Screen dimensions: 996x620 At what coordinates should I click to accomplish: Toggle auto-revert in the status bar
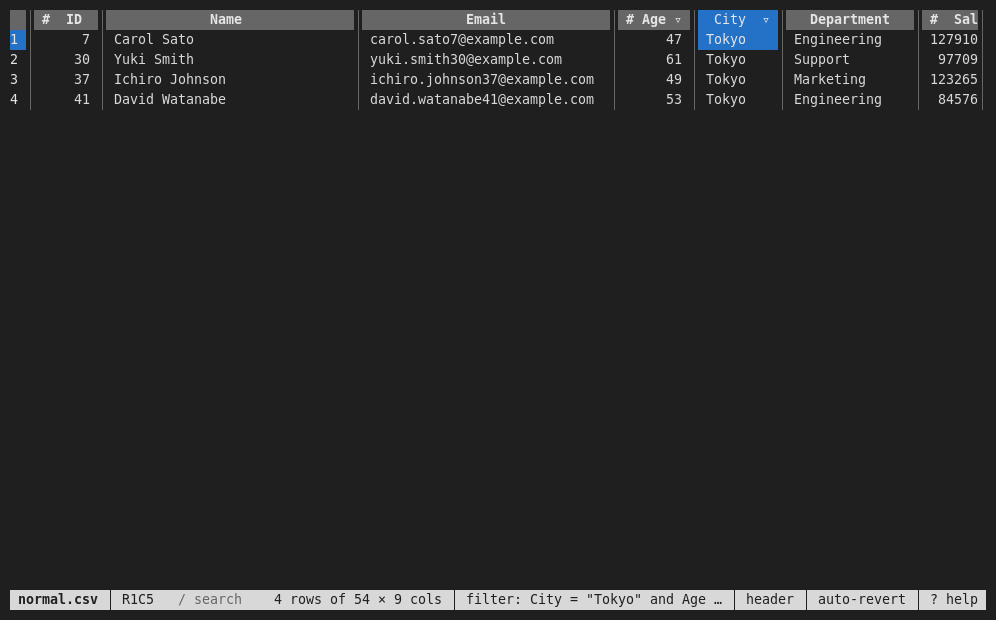click(x=862, y=600)
